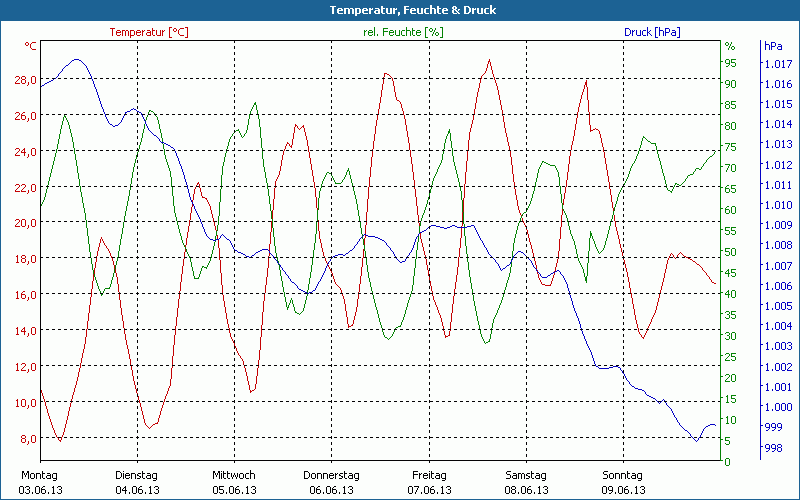Pick the Dienstag 04.06.13 date label

pyautogui.click(x=137, y=482)
